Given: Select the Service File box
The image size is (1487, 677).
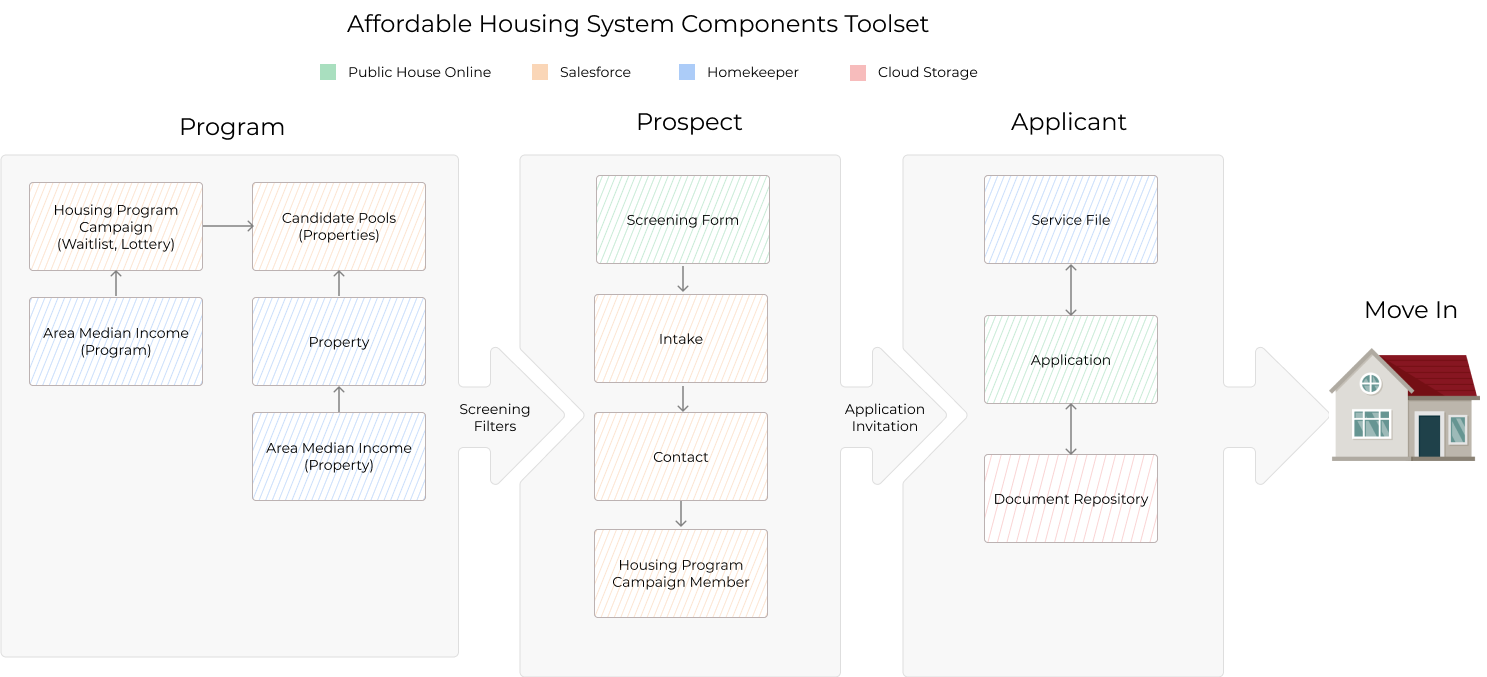Looking at the screenshot, I should point(1071,220).
